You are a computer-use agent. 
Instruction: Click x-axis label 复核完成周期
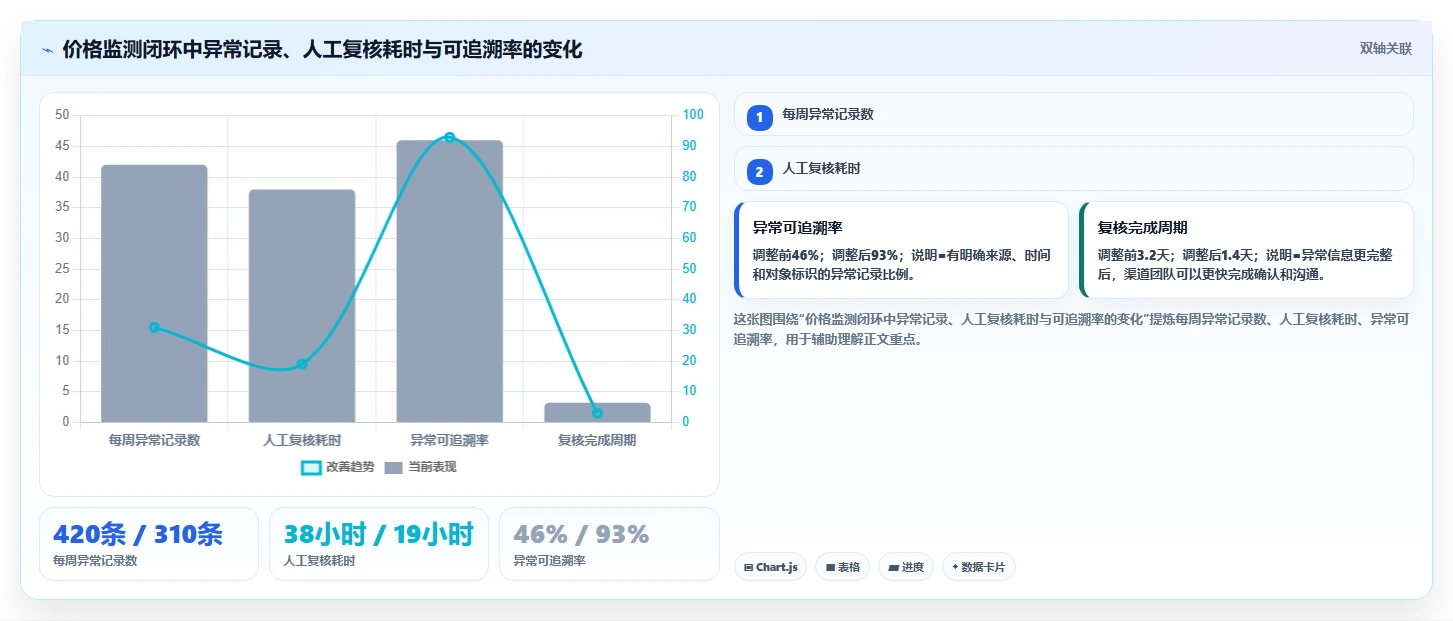pyautogui.click(x=597, y=440)
